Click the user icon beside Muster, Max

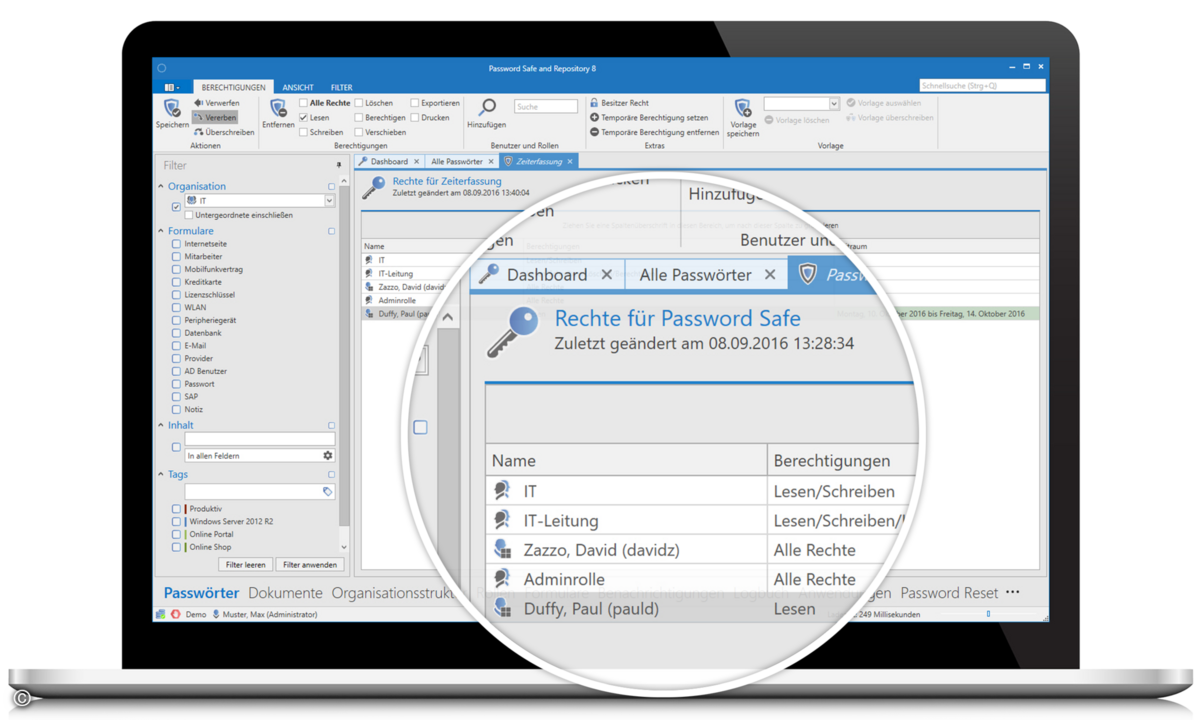[216, 614]
